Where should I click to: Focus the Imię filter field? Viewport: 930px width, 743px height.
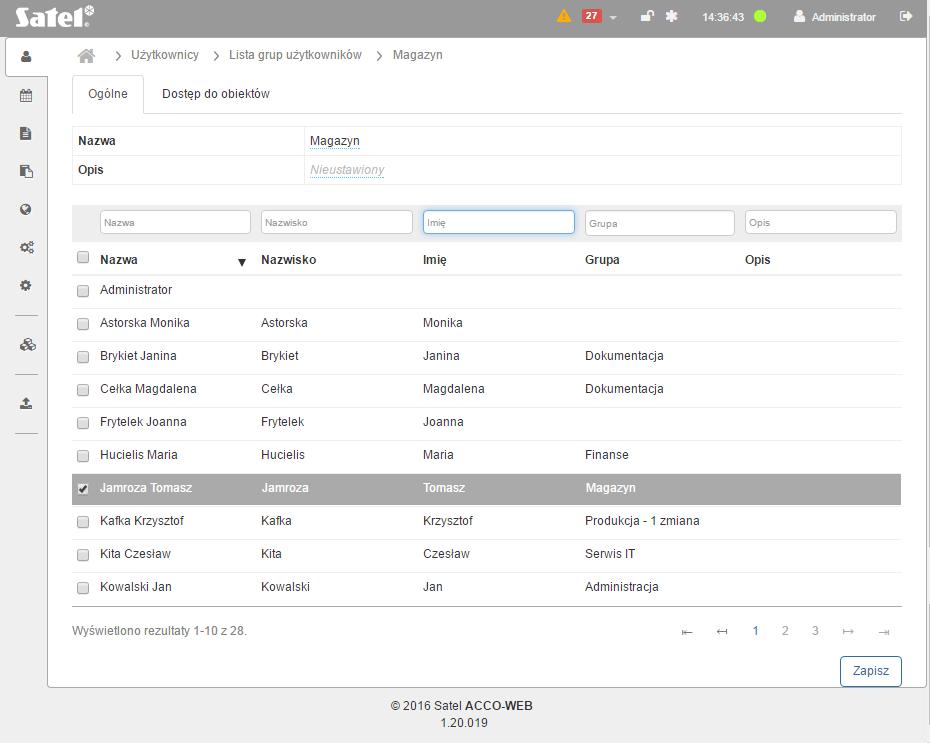click(498, 222)
